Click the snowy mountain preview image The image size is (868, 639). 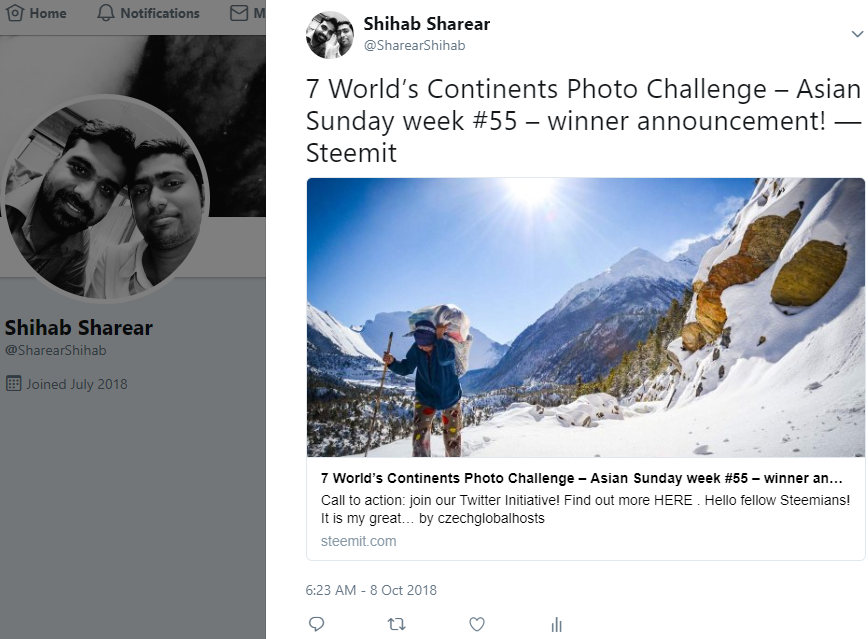coord(586,317)
